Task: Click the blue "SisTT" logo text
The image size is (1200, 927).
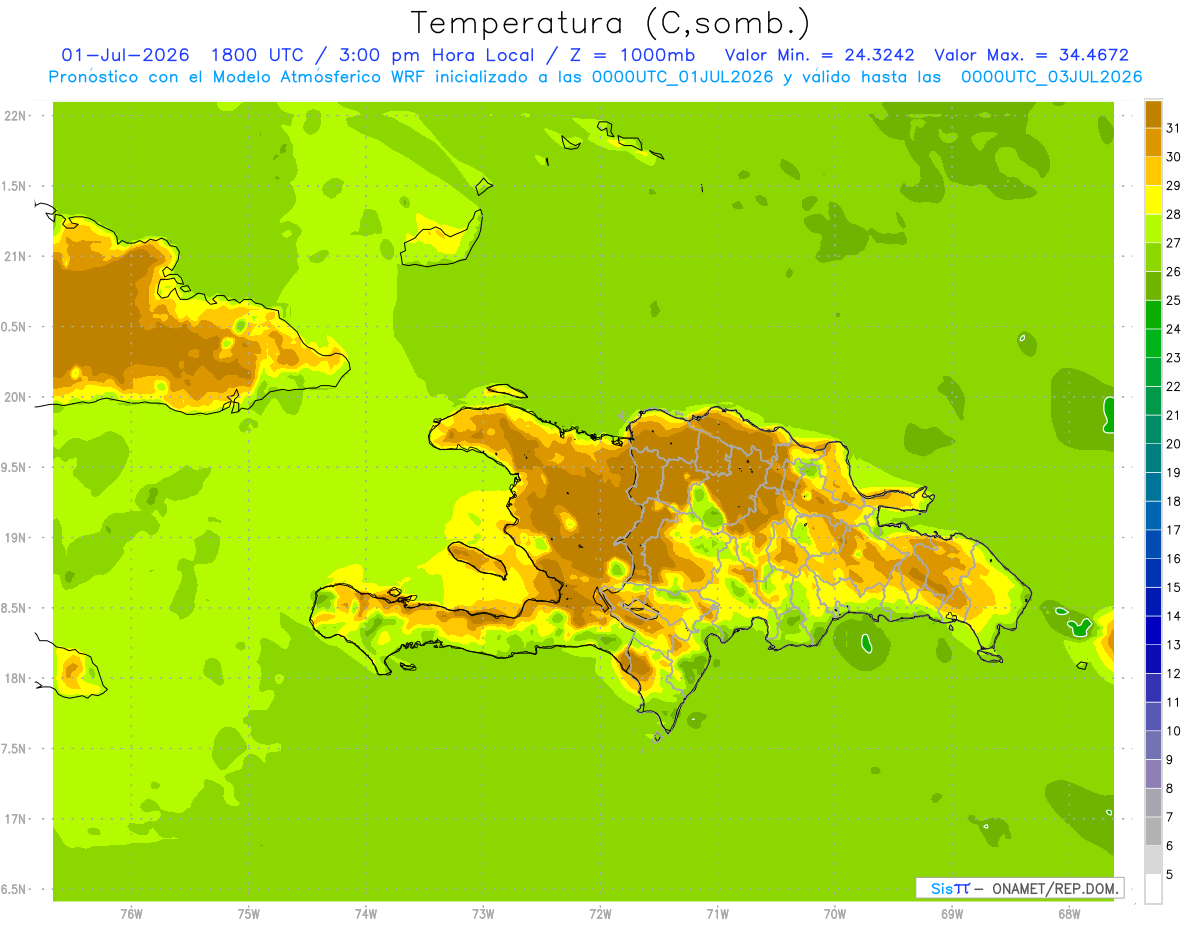Action: pos(950,888)
